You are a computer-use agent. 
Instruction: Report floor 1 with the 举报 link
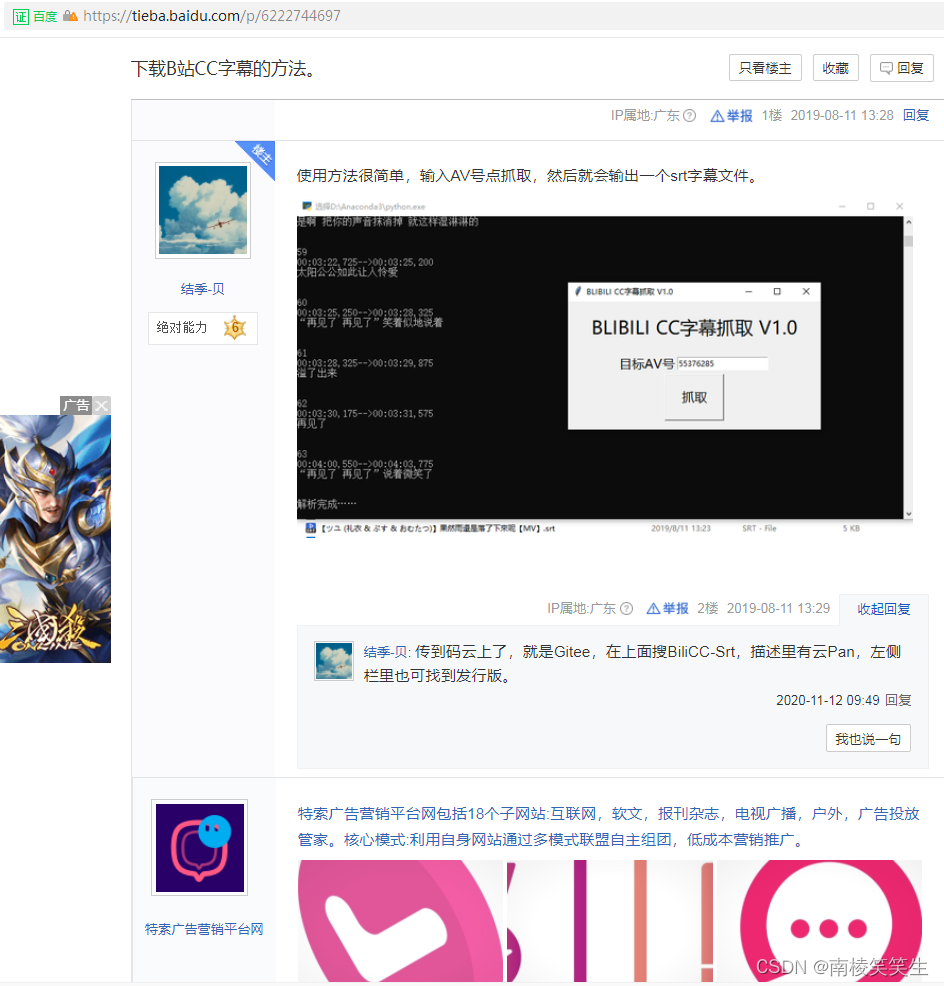click(x=731, y=116)
